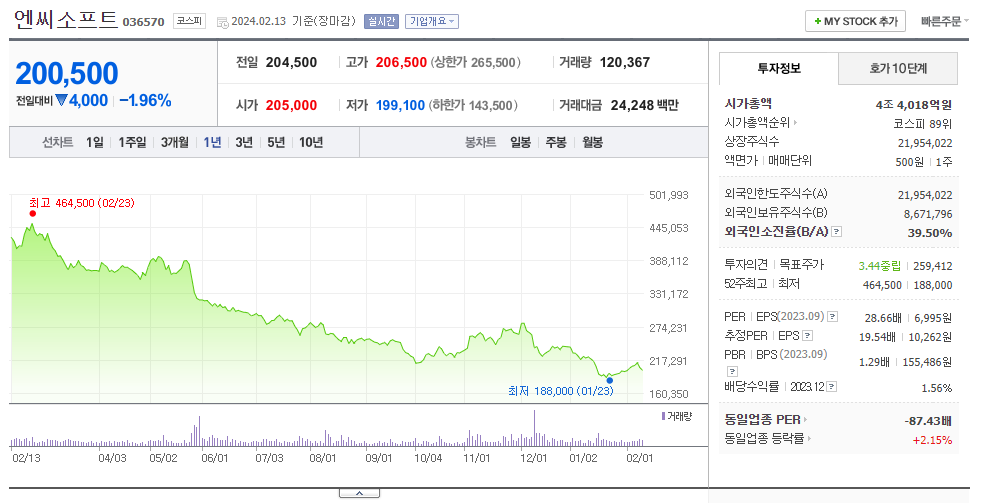Select the 3개월 line chart period
981x503 pixels.
175,143
